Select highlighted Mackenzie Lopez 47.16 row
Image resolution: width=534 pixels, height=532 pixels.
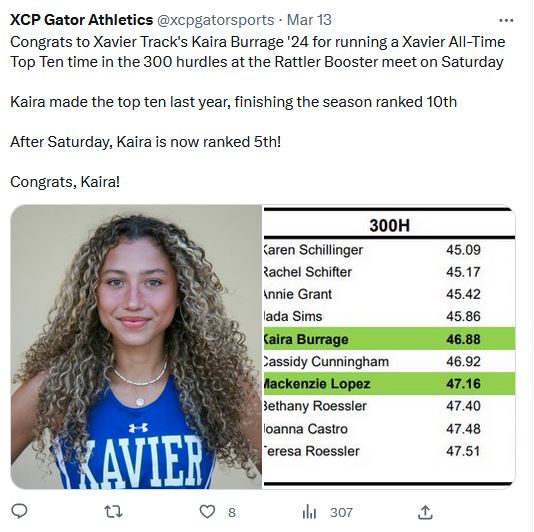tap(389, 384)
